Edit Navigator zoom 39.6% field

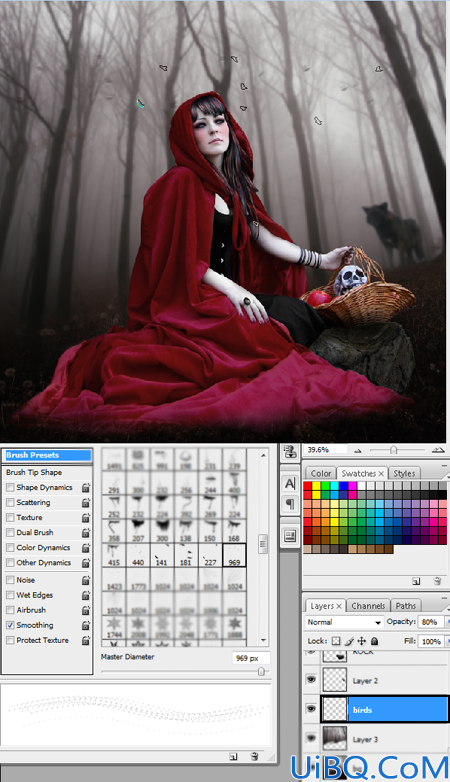tap(324, 450)
